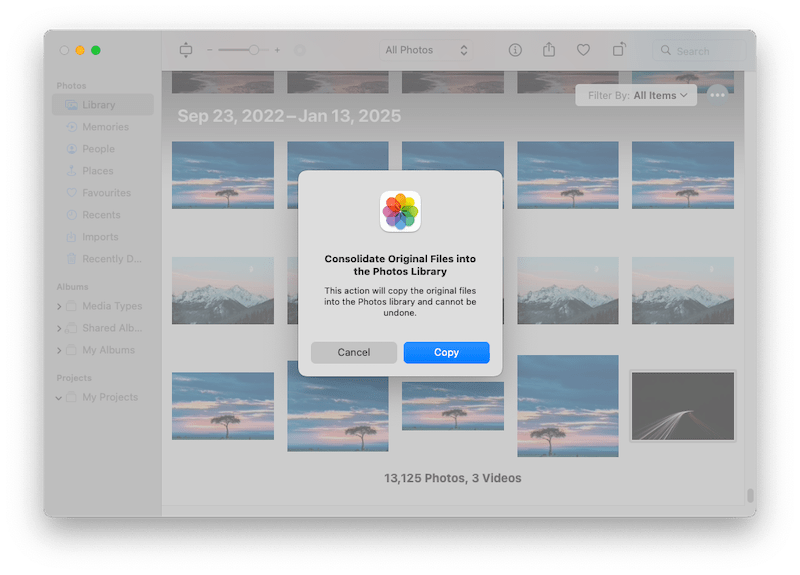Click the Share icon in toolbar

click(548, 50)
